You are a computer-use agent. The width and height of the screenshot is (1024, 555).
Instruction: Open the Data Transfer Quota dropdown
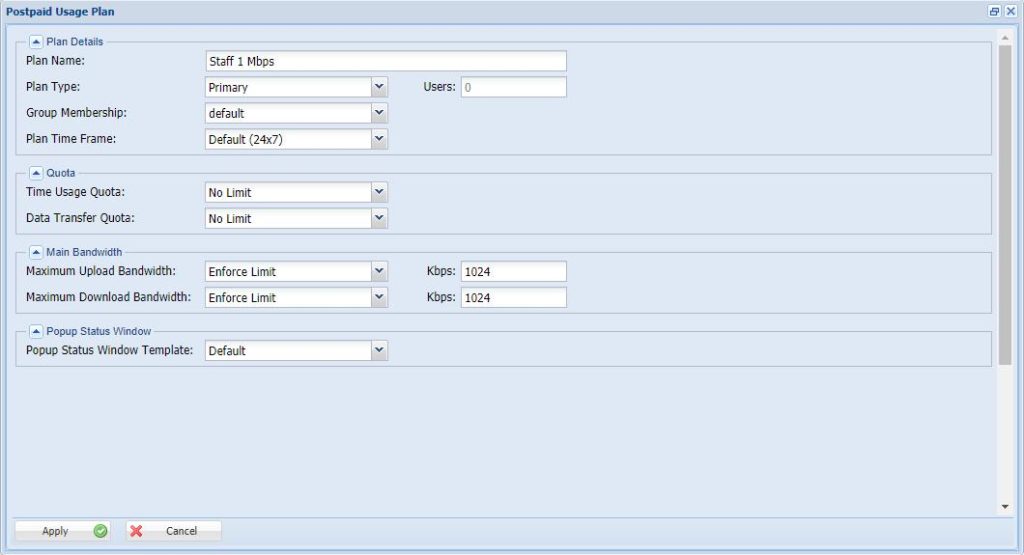tap(379, 218)
